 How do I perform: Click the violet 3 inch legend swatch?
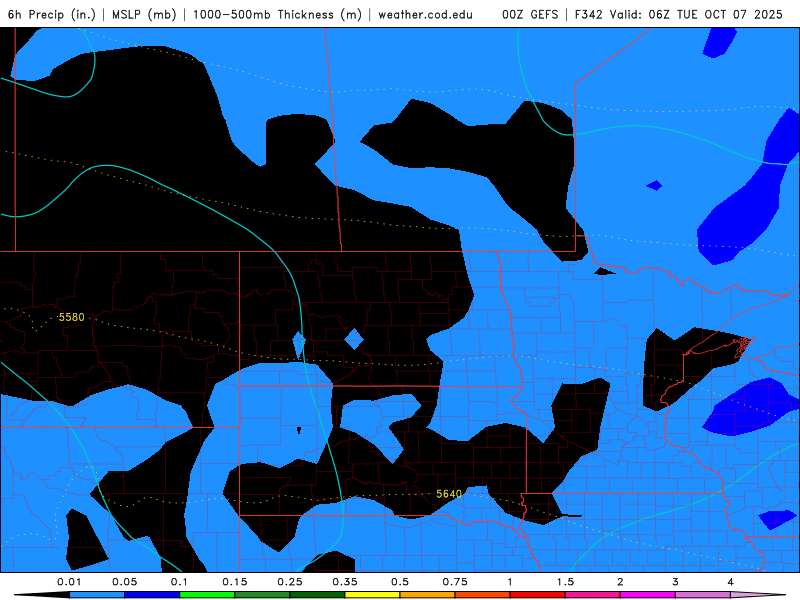703,595
